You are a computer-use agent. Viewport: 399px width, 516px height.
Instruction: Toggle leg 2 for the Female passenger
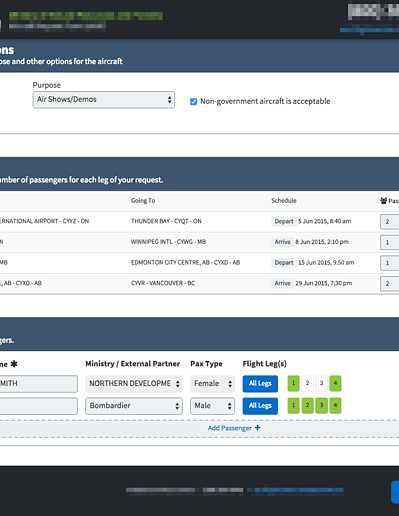click(x=307, y=383)
